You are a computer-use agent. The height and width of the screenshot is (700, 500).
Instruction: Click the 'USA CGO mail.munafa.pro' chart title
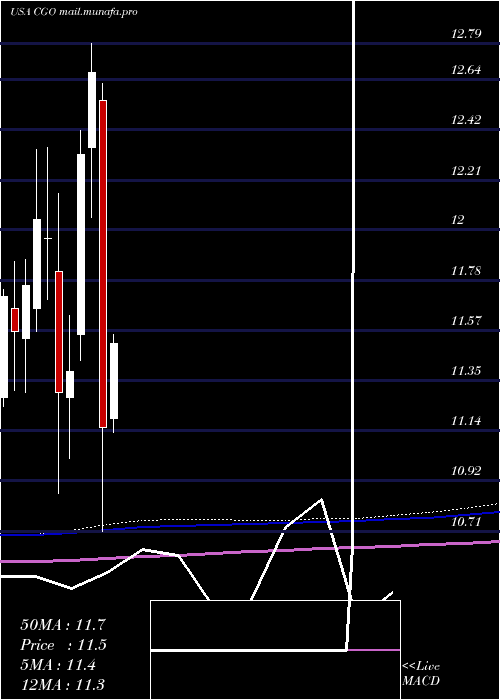coord(74,12)
